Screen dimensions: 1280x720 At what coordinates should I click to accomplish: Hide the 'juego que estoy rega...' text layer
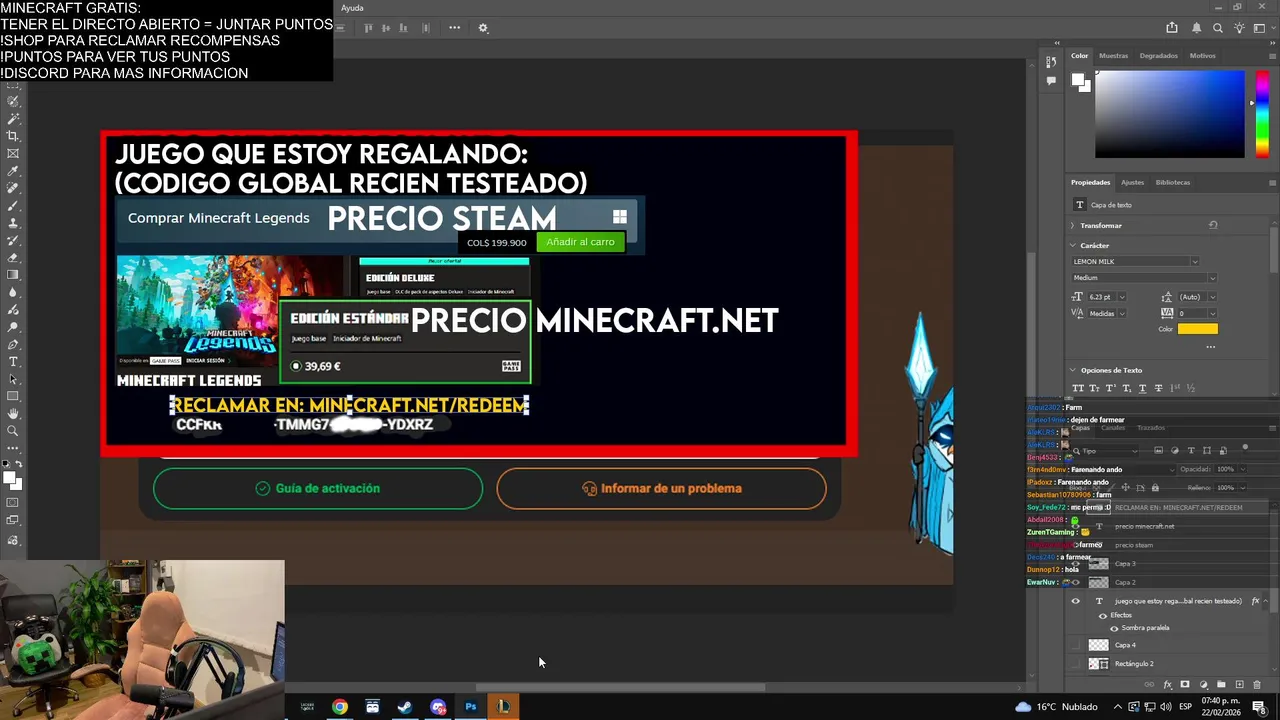point(1075,601)
